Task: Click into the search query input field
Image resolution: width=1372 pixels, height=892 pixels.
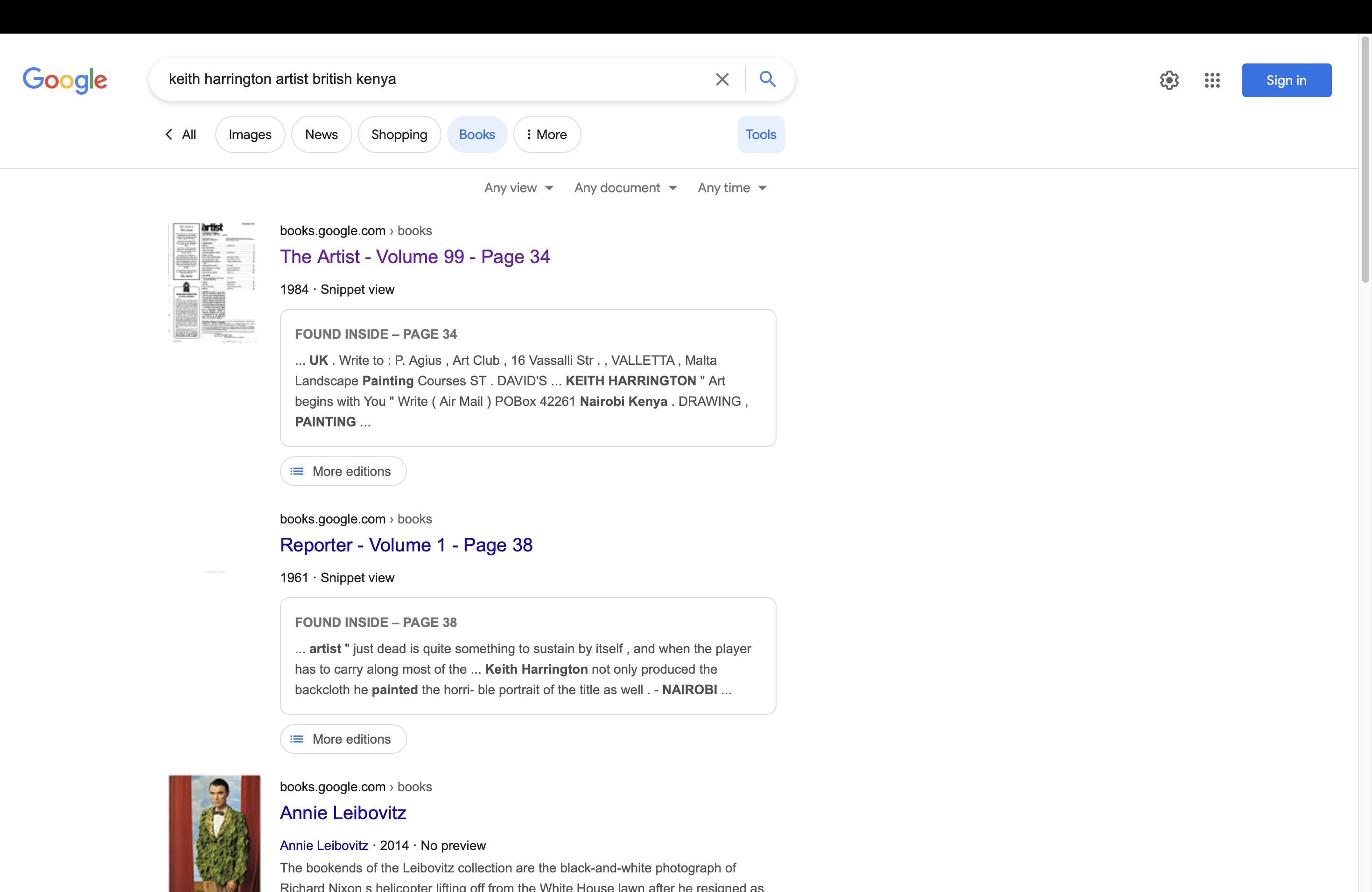Action: 432,79
